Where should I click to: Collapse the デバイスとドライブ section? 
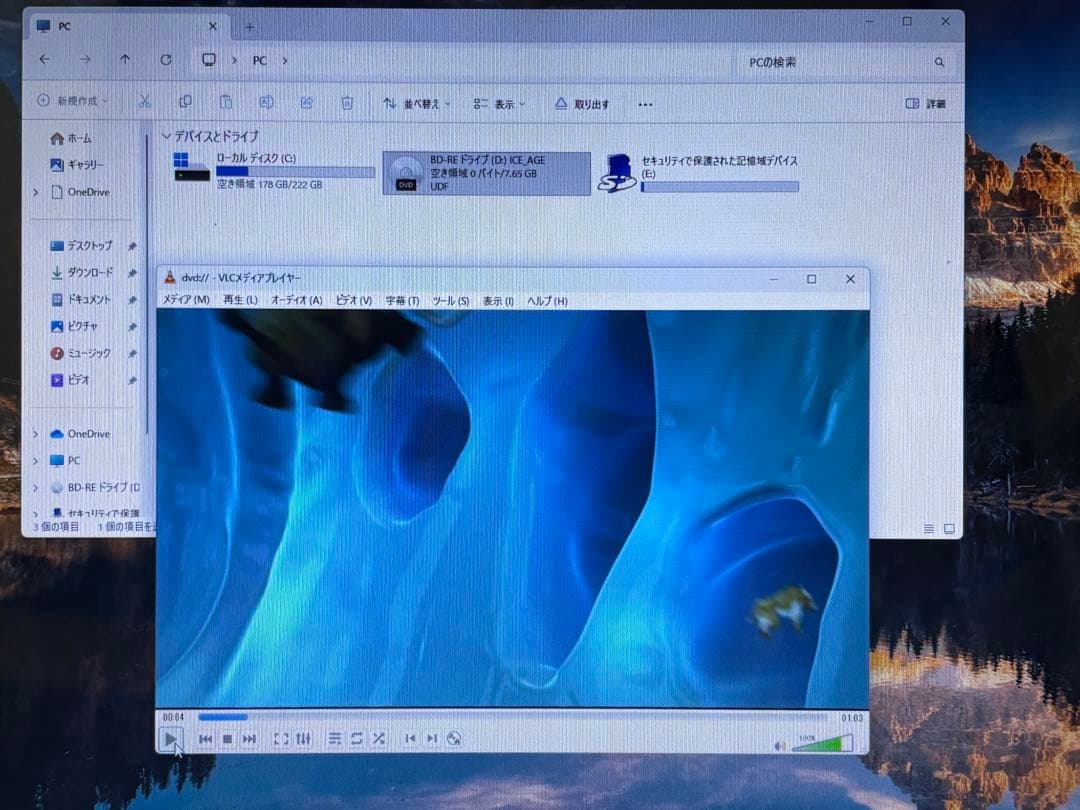coord(166,136)
